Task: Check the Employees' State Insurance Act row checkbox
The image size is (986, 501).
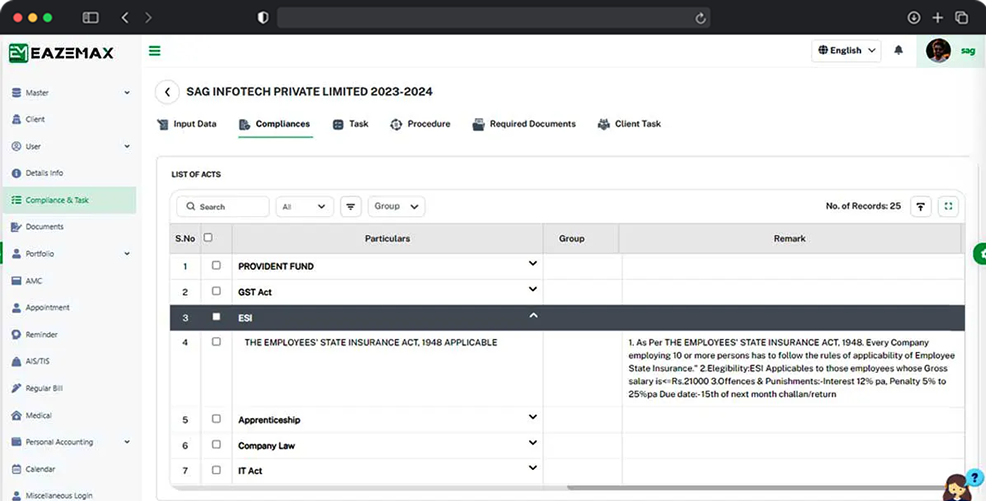Action: point(216,342)
